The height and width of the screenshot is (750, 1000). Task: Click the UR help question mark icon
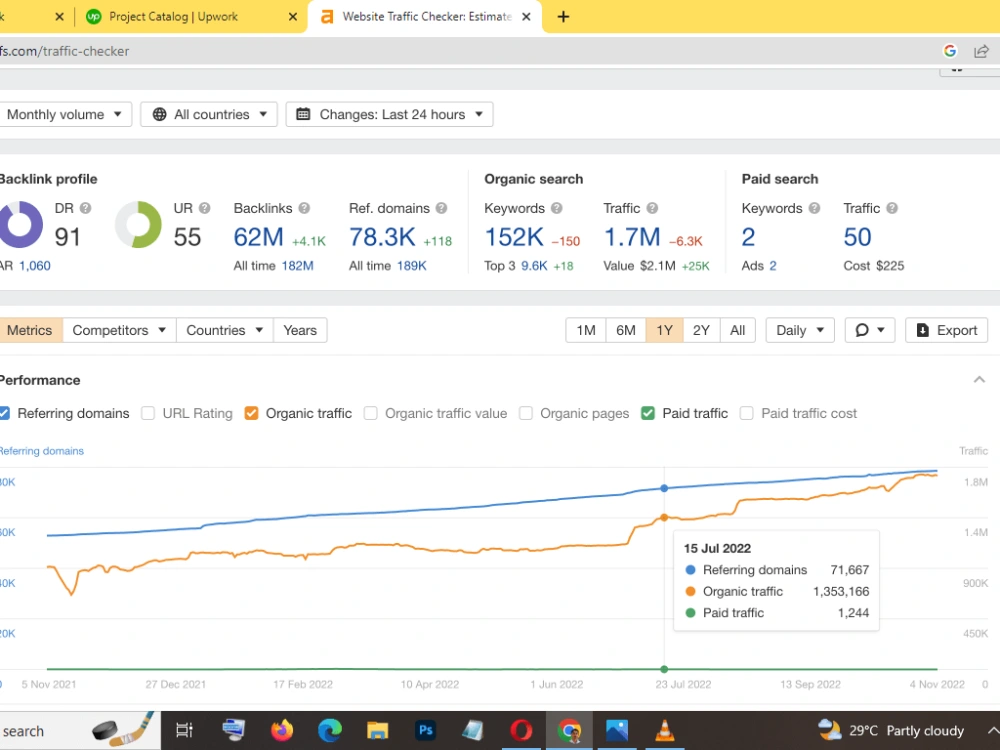coord(204,208)
